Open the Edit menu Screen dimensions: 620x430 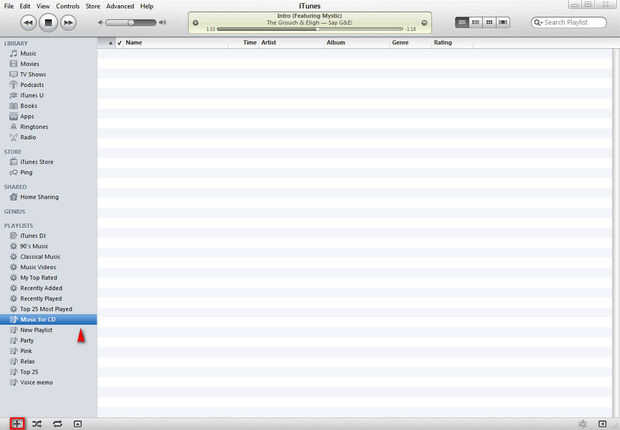click(x=25, y=6)
